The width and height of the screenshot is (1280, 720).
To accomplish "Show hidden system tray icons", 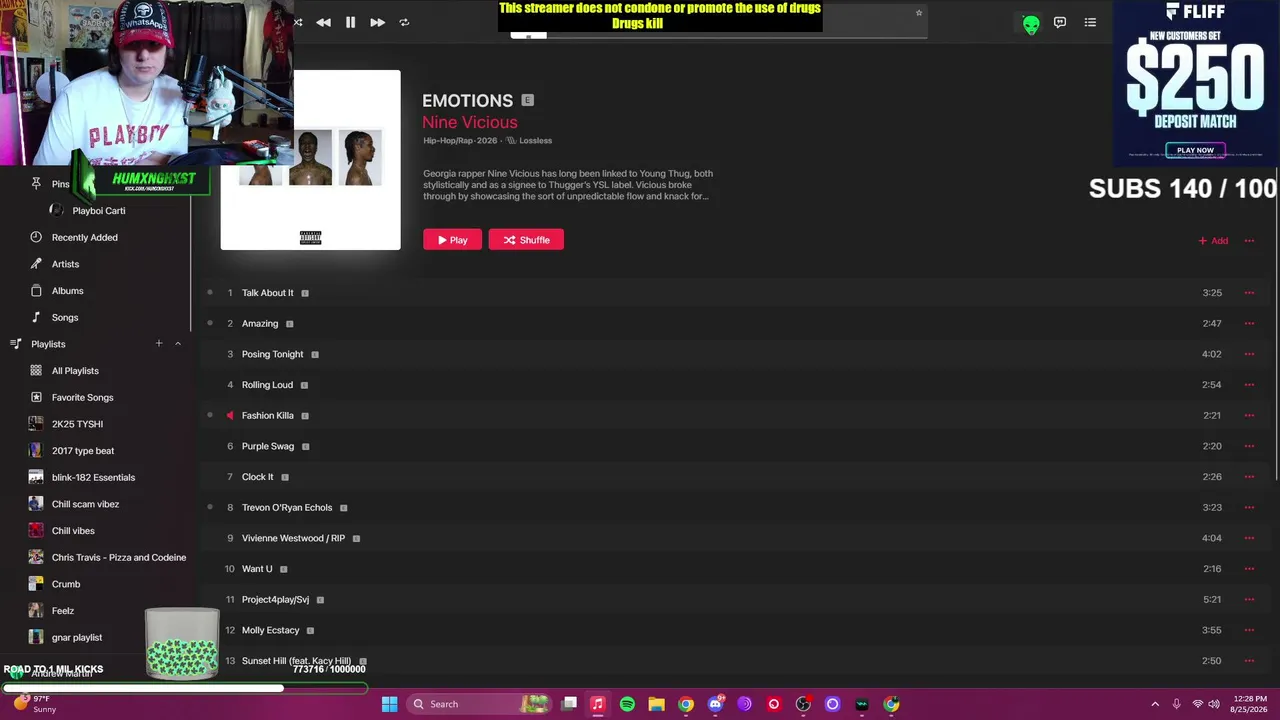I will pos(1155,704).
